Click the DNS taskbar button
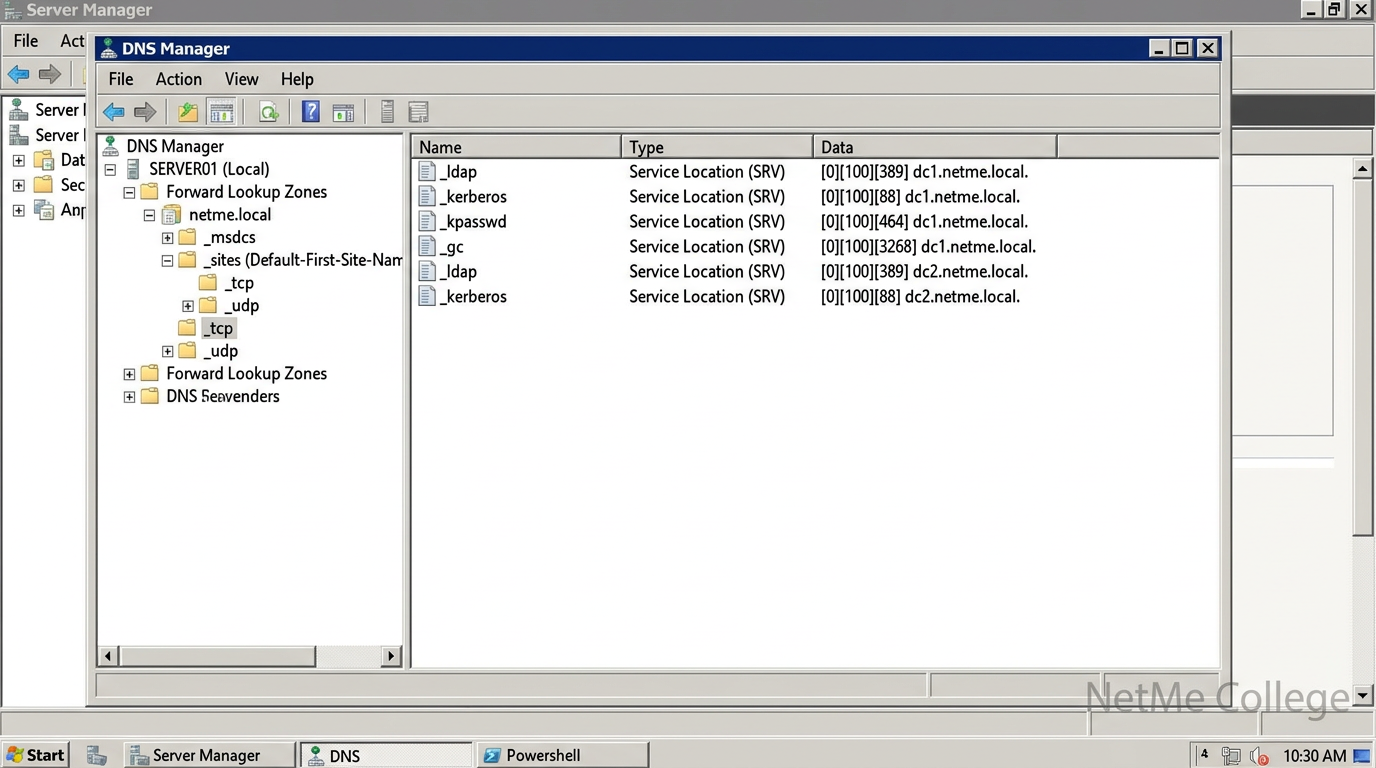1376x768 pixels. (387, 755)
